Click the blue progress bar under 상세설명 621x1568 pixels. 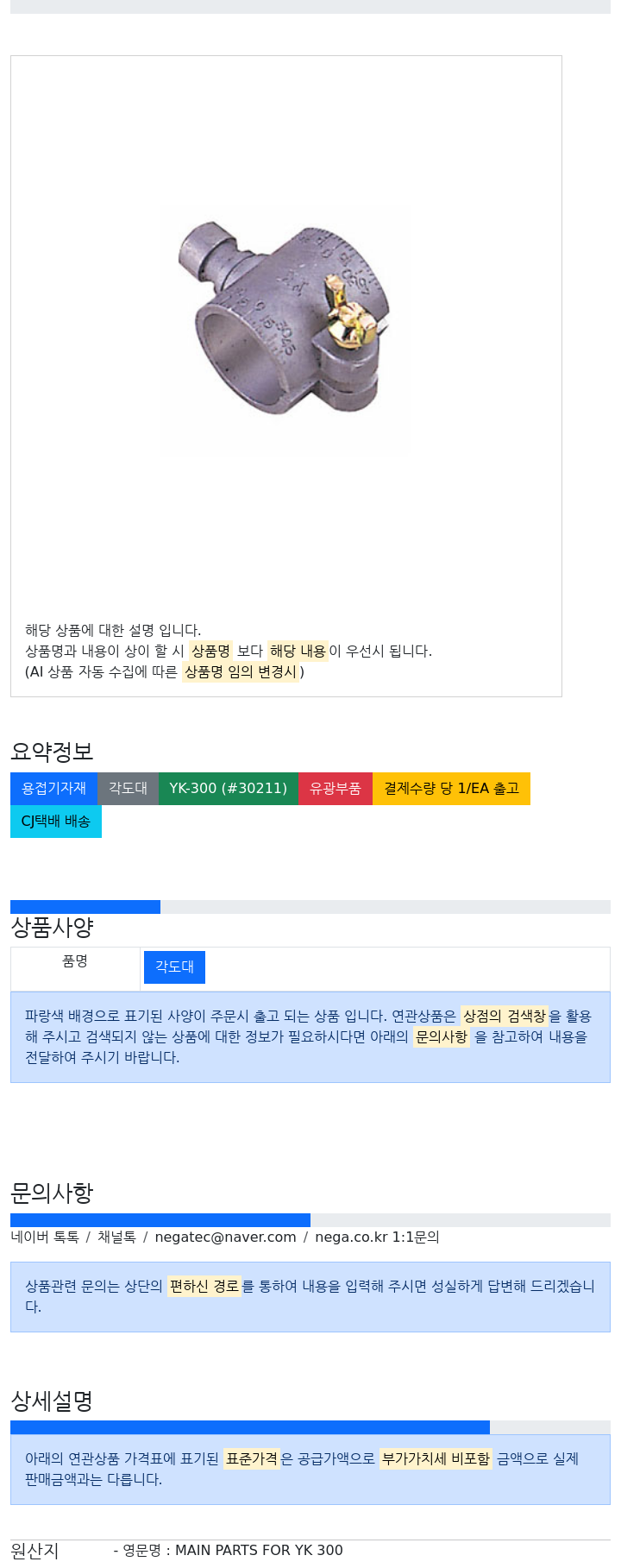(x=250, y=1427)
